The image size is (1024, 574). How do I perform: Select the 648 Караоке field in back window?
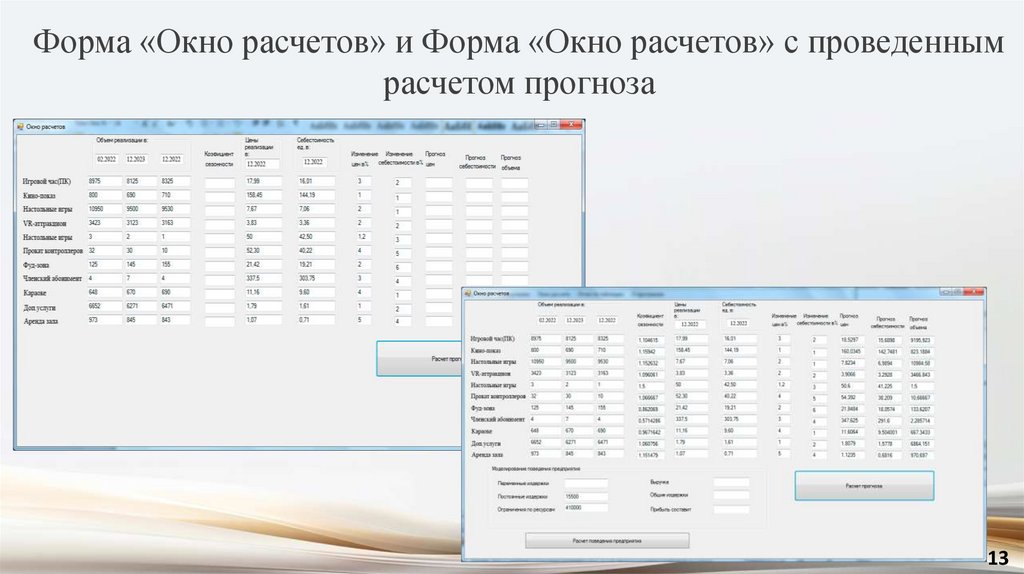click(x=104, y=292)
